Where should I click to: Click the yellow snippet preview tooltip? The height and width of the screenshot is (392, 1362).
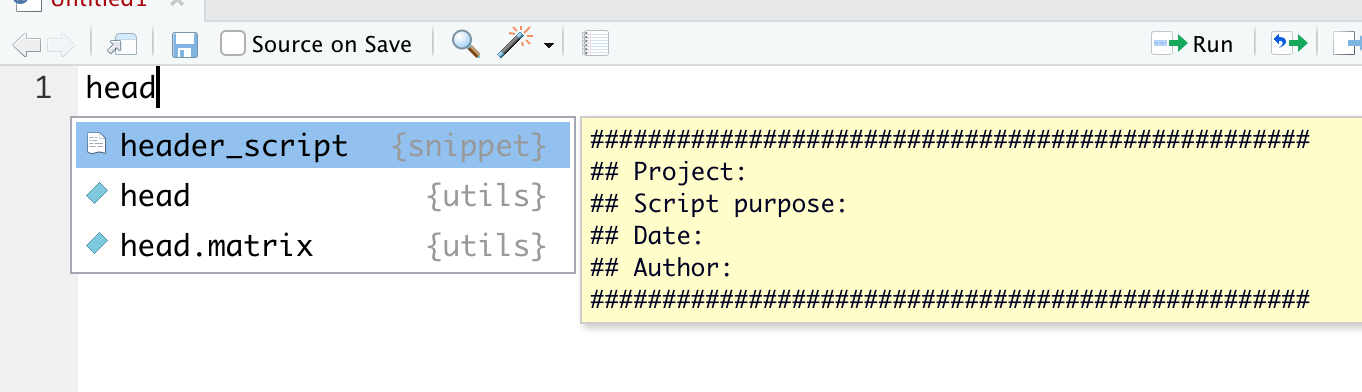(x=971, y=219)
